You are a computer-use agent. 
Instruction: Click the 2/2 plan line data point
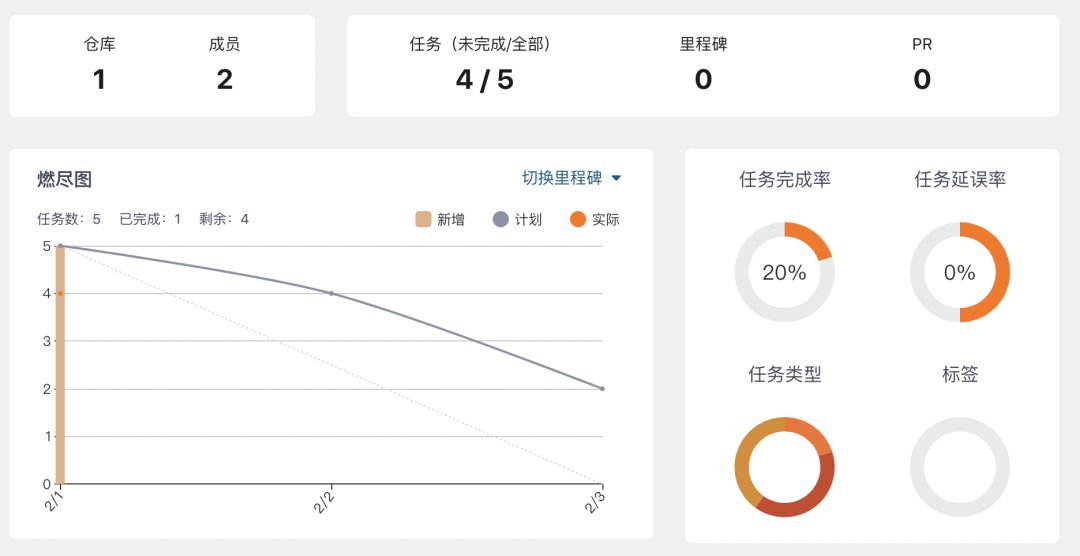click(331, 293)
